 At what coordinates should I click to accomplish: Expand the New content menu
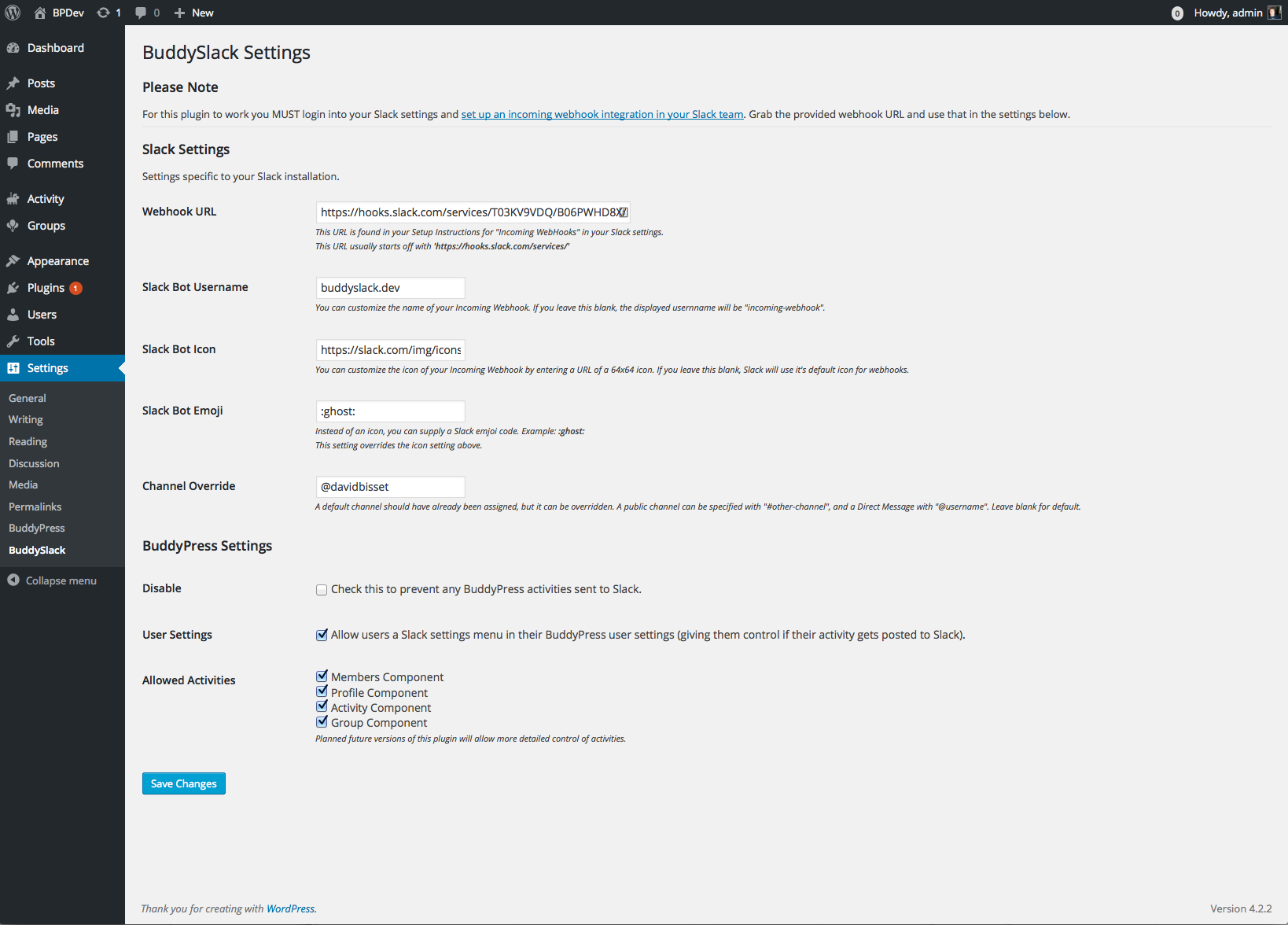pos(193,12)
